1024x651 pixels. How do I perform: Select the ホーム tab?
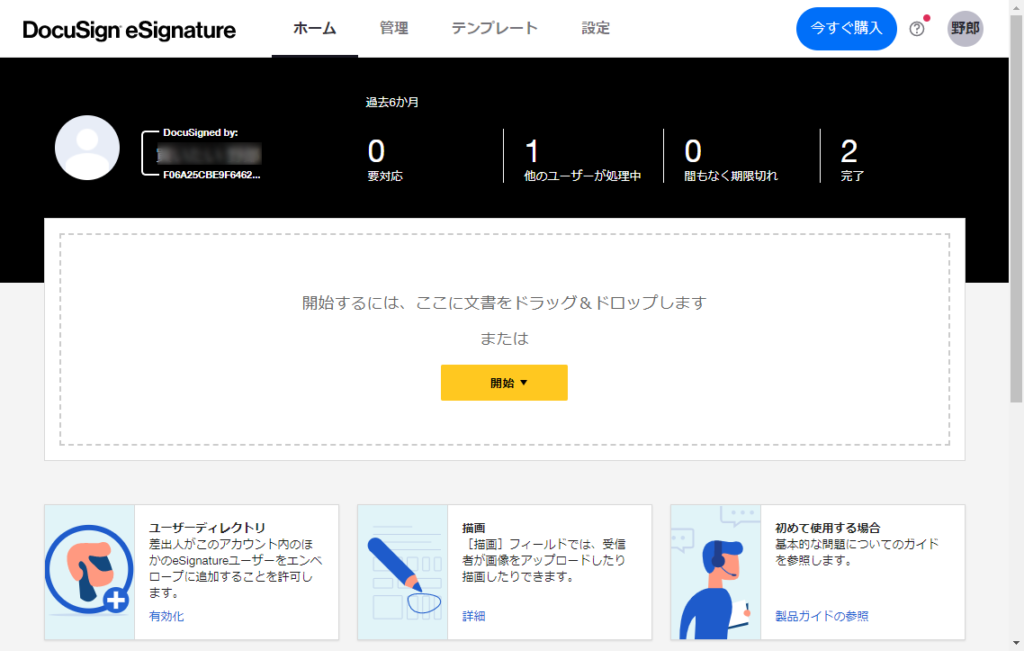[314, 28]
